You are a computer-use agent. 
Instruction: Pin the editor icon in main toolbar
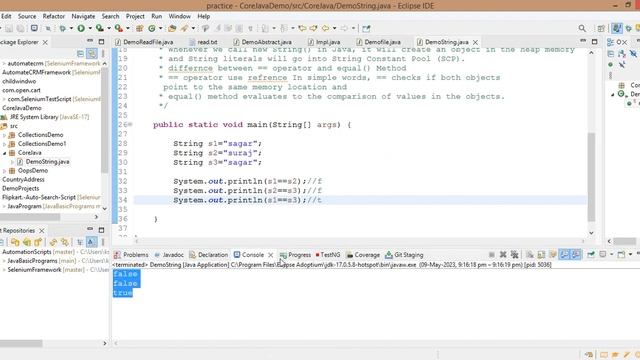click(366, 28)
